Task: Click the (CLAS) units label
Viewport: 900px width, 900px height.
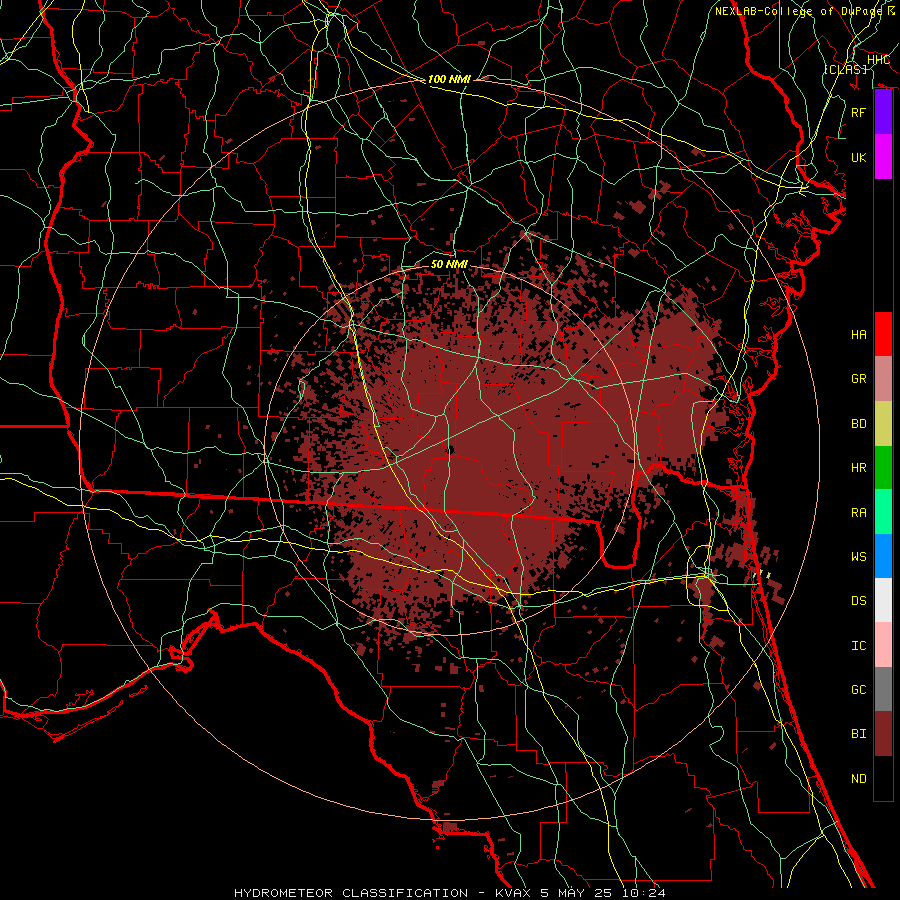Action: click(845, 69)
